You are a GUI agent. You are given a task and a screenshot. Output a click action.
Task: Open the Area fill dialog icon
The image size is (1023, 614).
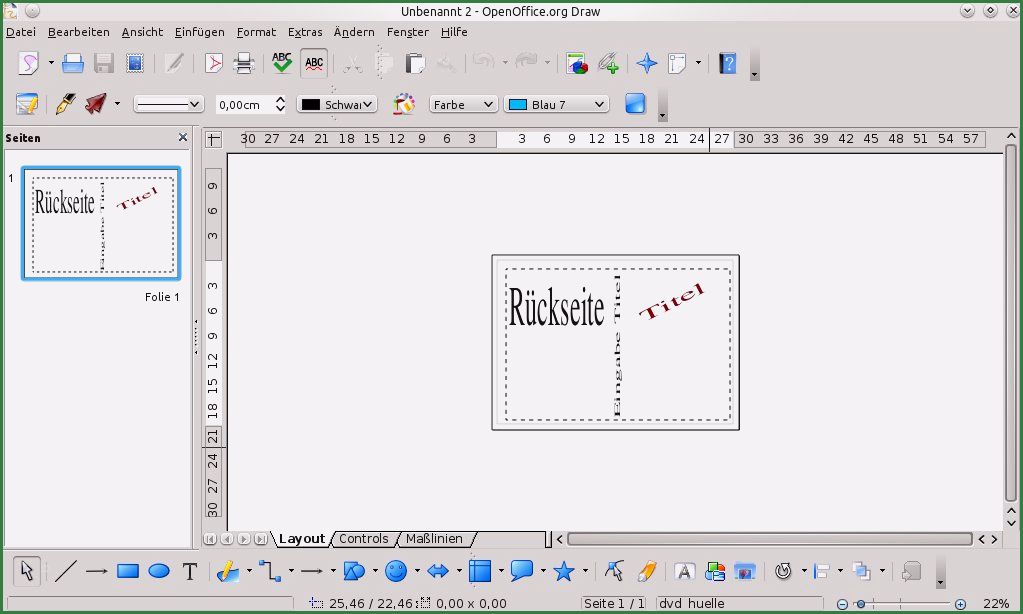click(404, 104)
